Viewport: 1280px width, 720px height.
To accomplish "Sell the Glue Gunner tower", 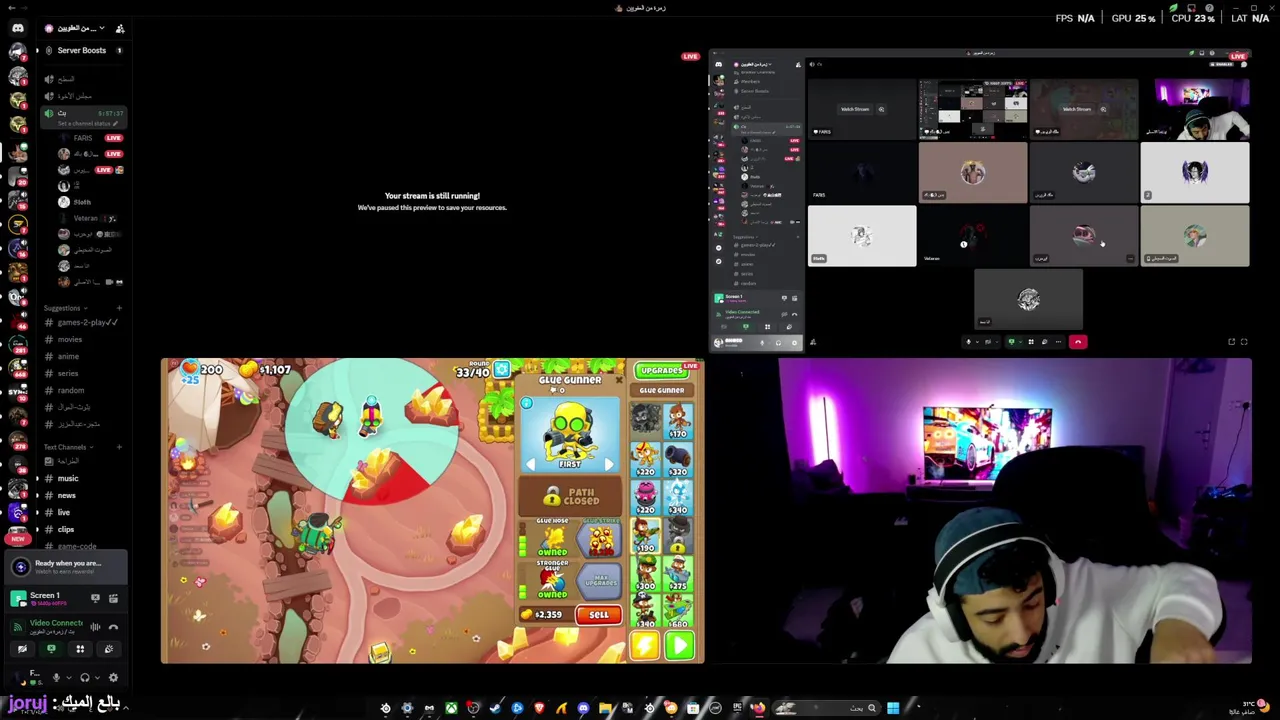I will point(599,615).
